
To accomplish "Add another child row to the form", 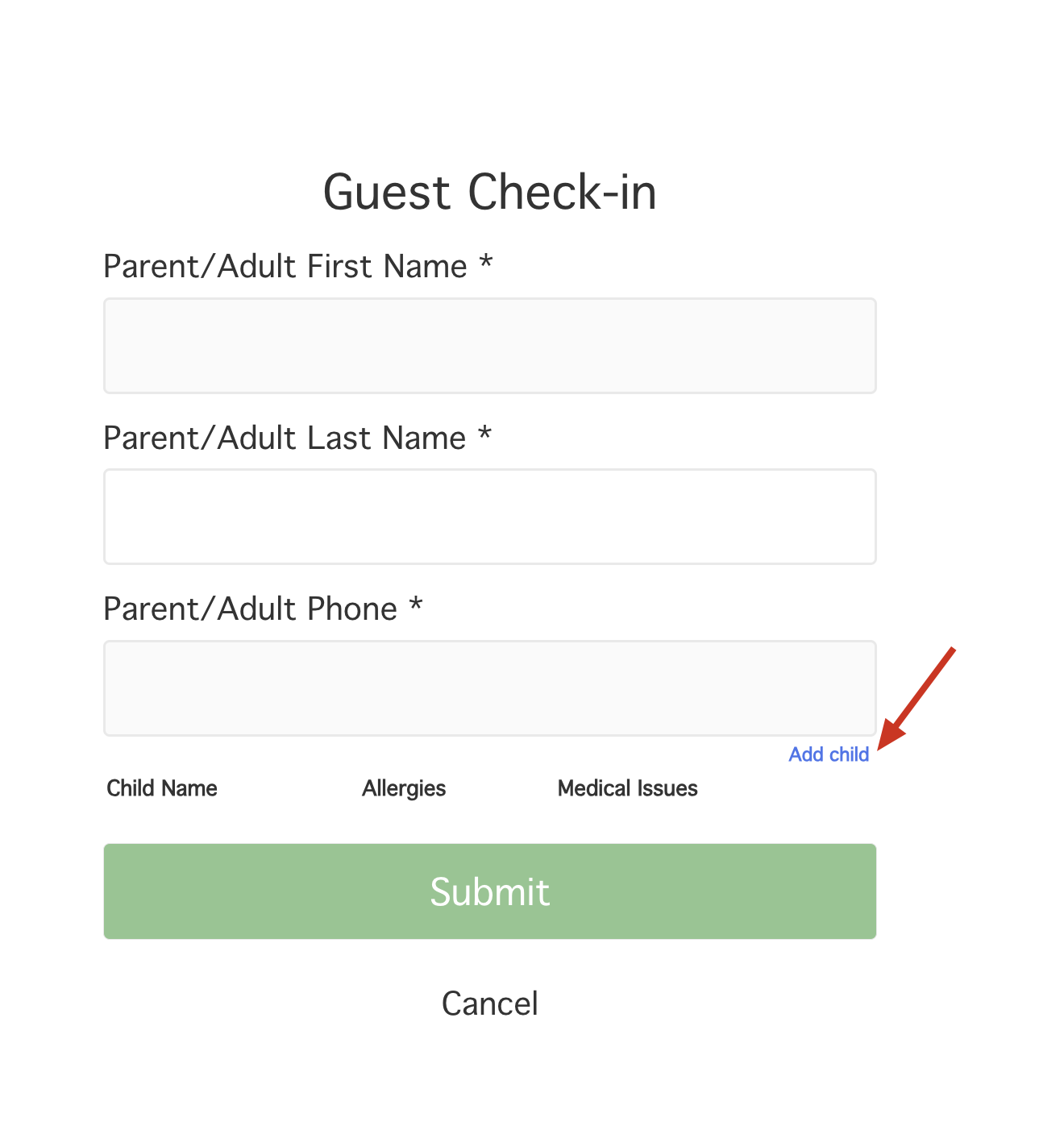I will point(829,754).
